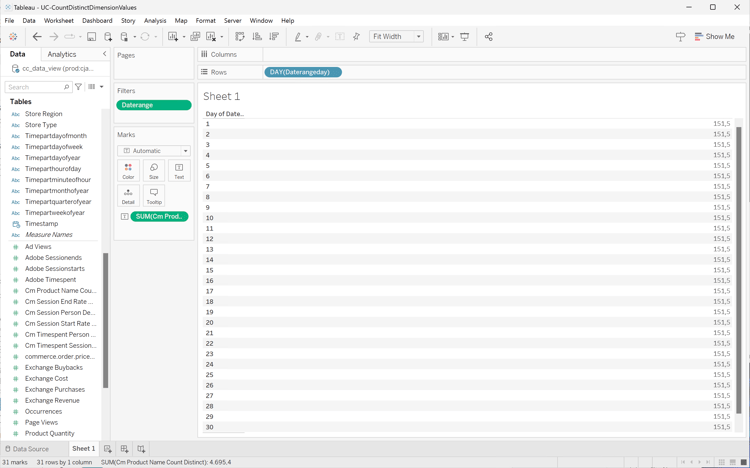Open the Format menu
Viewport: 750px width, 468px height.
coord(205,21)
